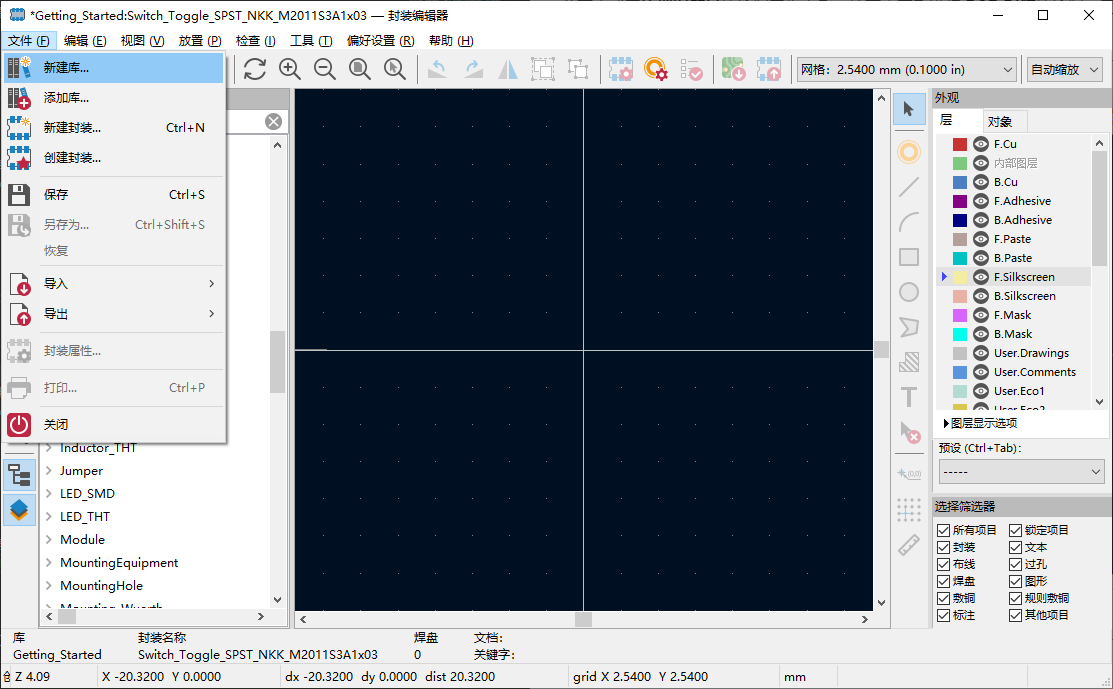This screenshot has height=689, width=1113.
Task: Uncheck the 焊盘 filter checkbox
Action: (x=943, y=581)
